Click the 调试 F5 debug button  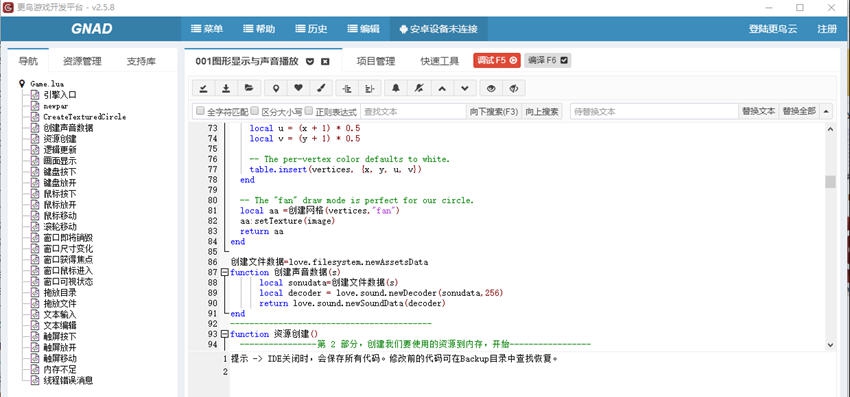[x=497, y=61]
